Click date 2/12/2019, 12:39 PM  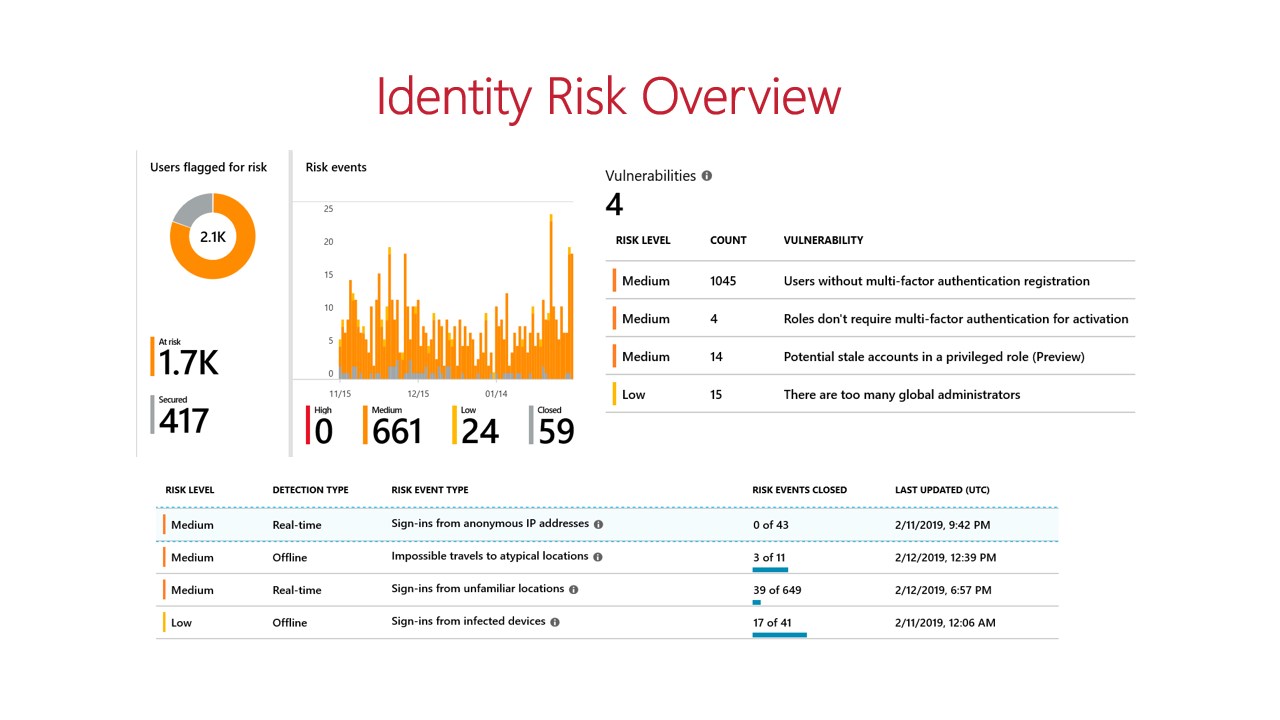tap(945, 558)
